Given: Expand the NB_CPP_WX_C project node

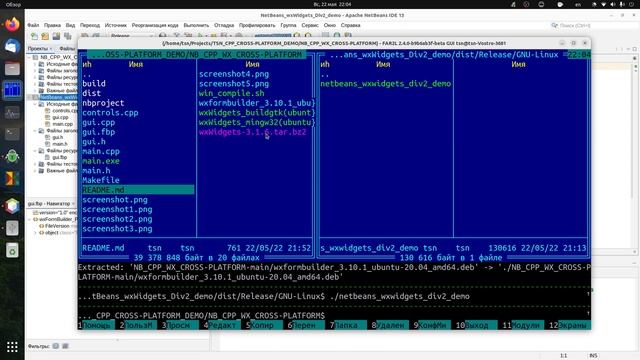Looking at the screenshot, I should pyautogui.click(x=30, y=58).
